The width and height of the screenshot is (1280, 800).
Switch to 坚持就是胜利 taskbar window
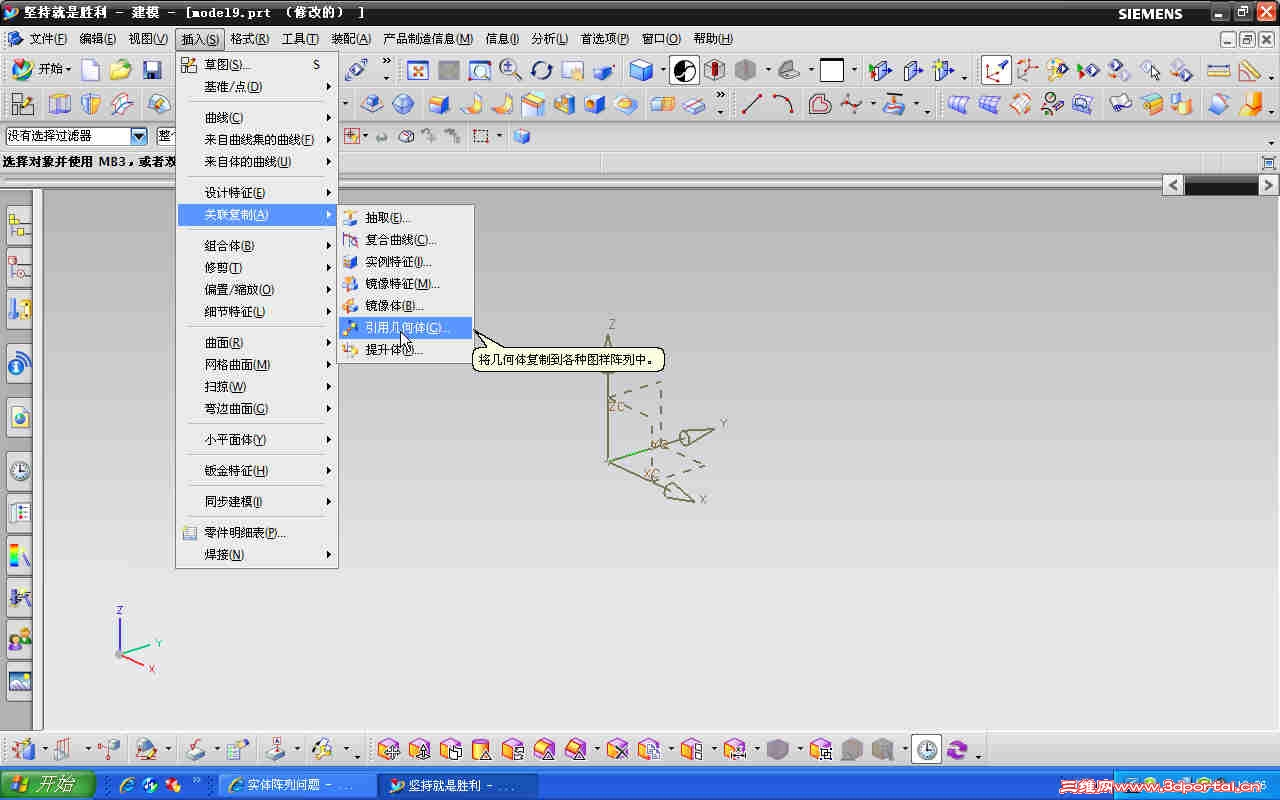coord(459,785)
